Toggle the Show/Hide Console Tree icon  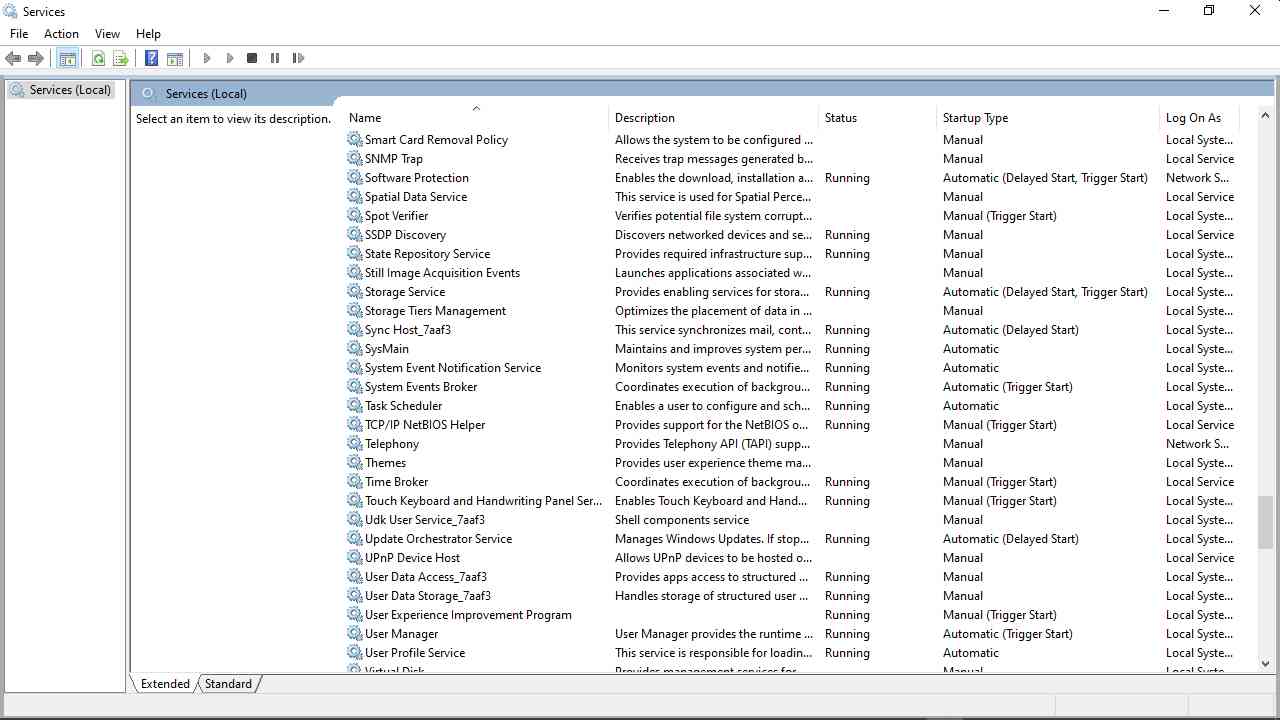67,59
